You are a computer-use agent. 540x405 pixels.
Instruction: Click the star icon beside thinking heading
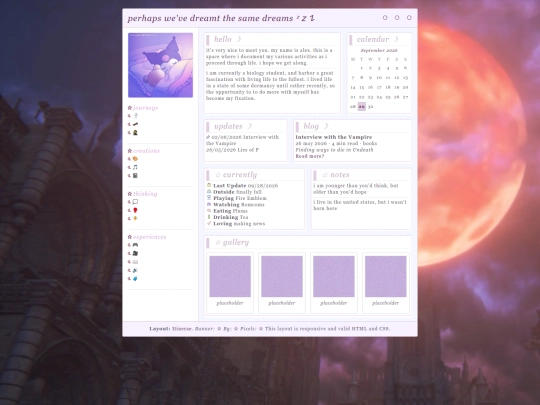click(130, 194)
